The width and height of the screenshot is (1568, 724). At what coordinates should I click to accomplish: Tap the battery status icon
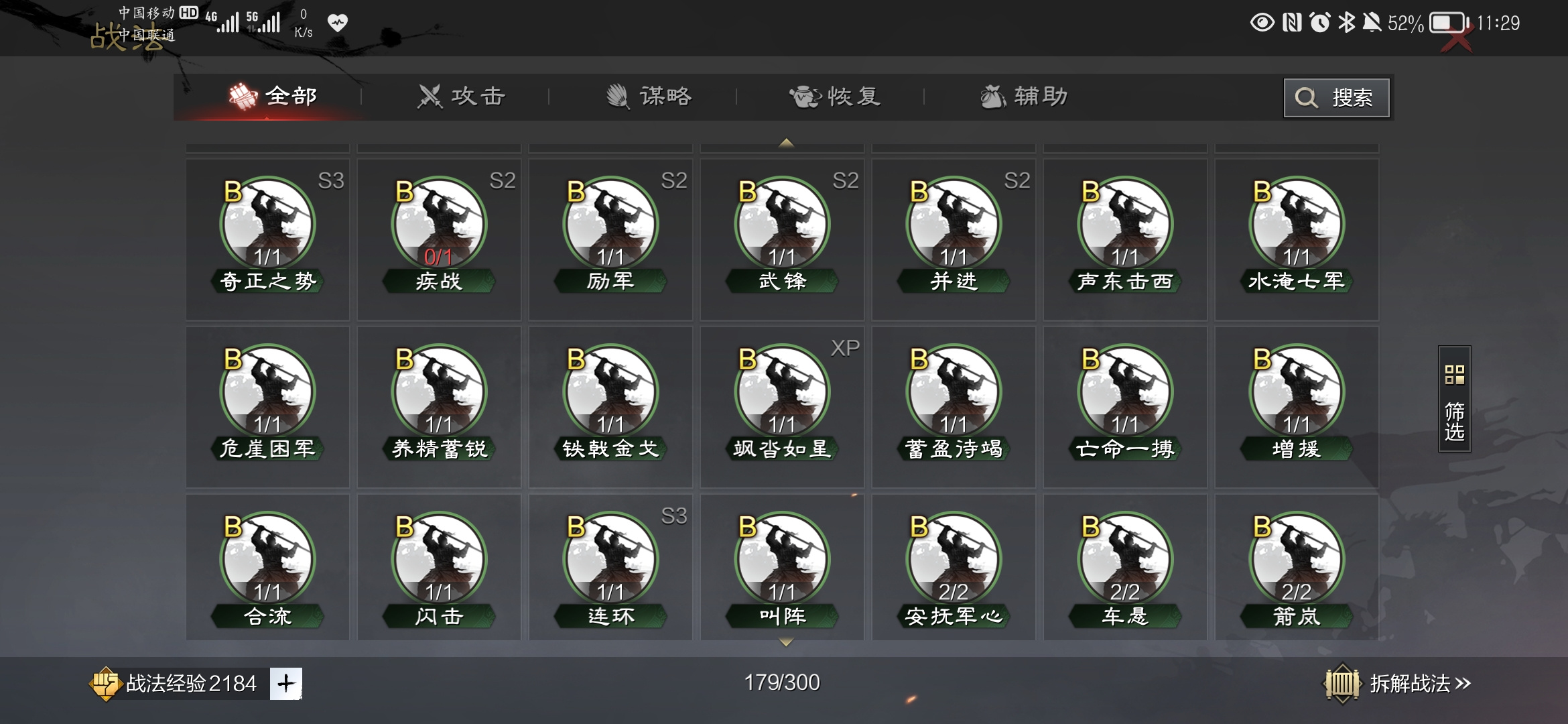[1449, 23]
